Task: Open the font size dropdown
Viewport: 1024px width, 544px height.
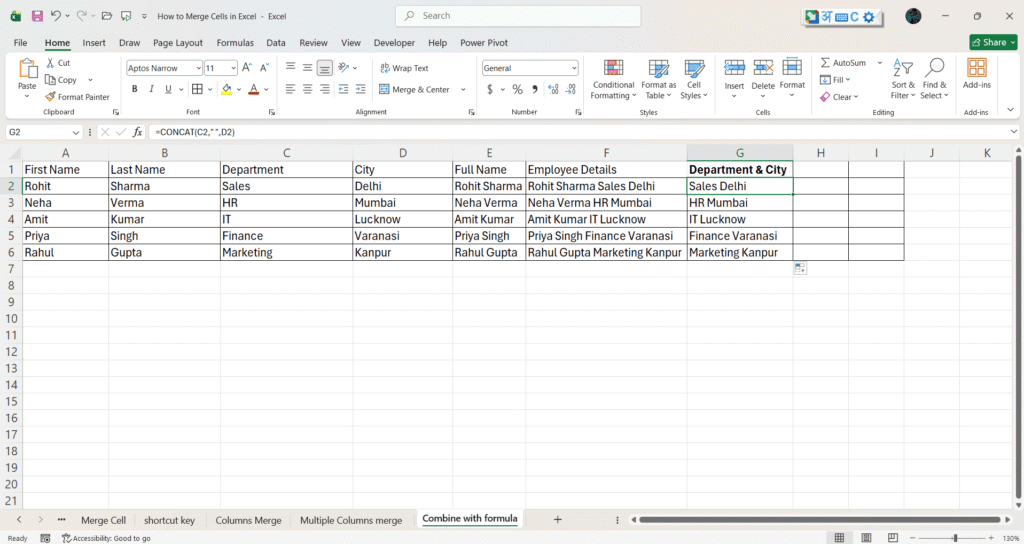Action: (x=233, y=68)
